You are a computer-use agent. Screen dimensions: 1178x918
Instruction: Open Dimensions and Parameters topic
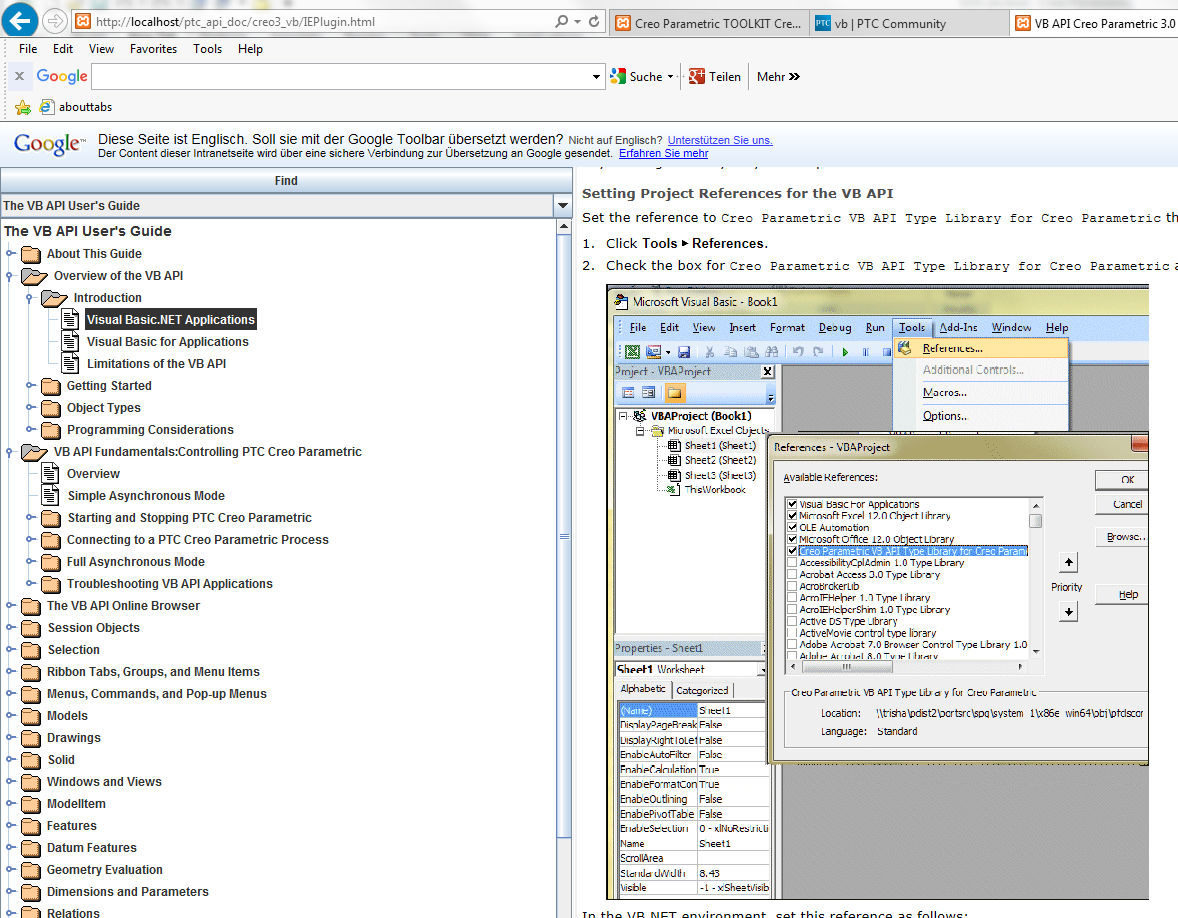[x=128, y=892]
